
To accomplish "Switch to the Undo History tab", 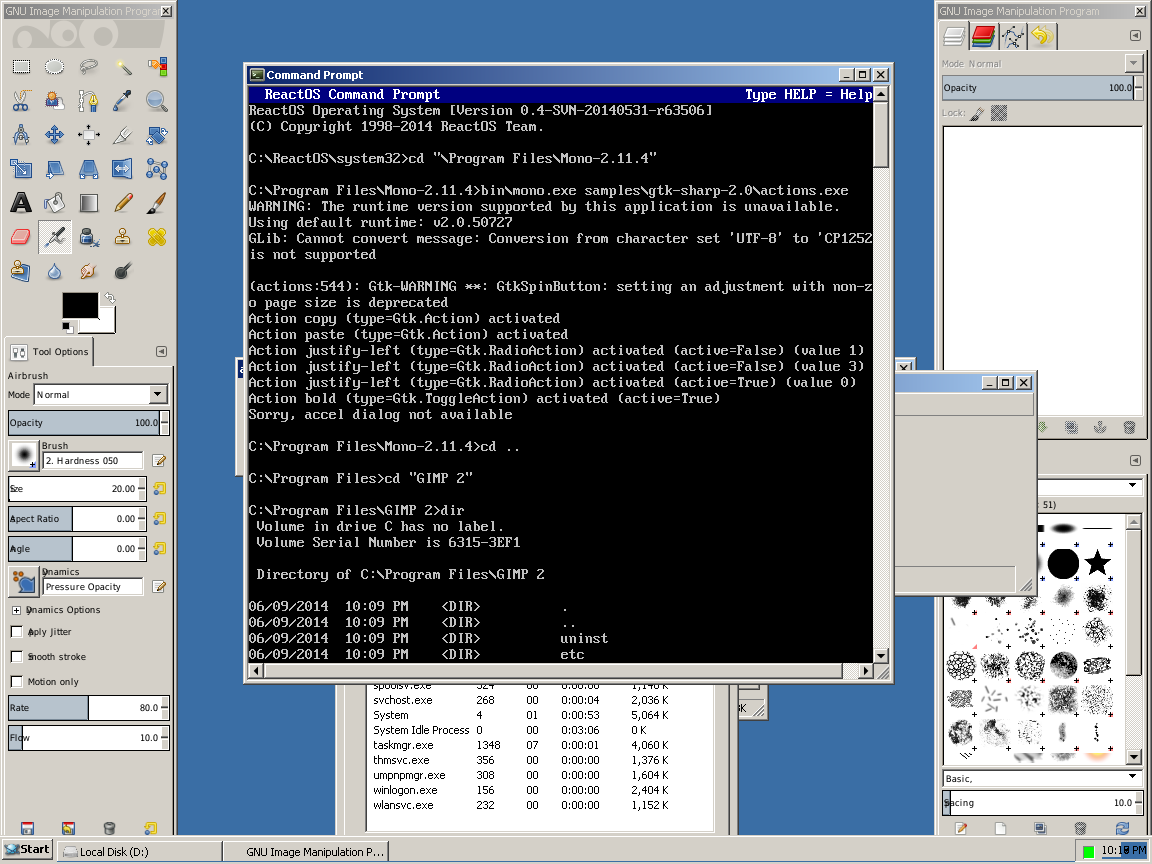I will (x=1042, y=36).
